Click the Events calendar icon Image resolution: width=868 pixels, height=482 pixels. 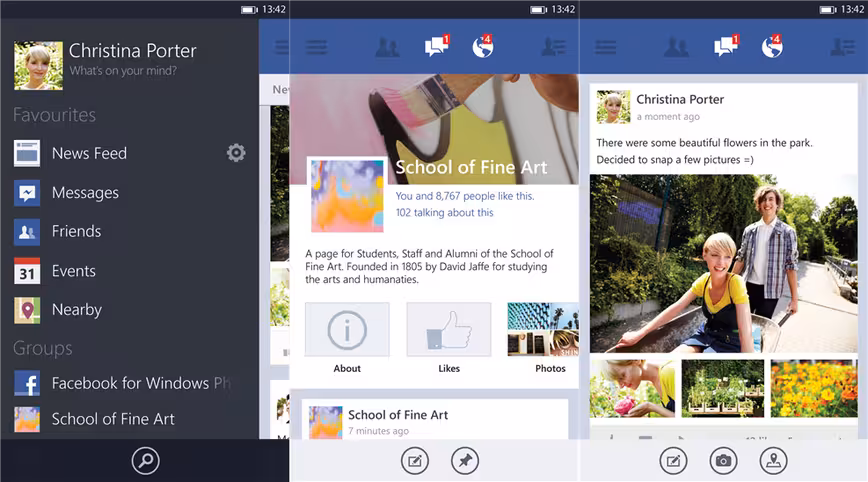27,271
